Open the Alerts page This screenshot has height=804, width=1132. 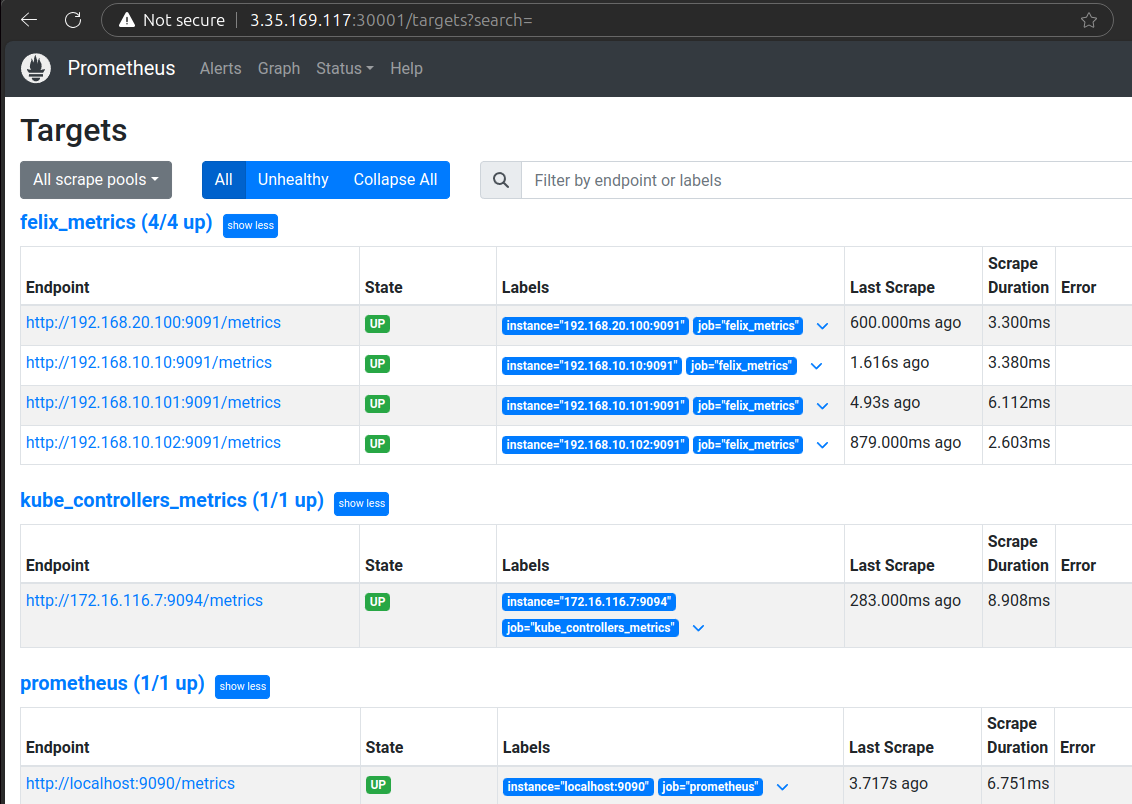pos(221,69)
